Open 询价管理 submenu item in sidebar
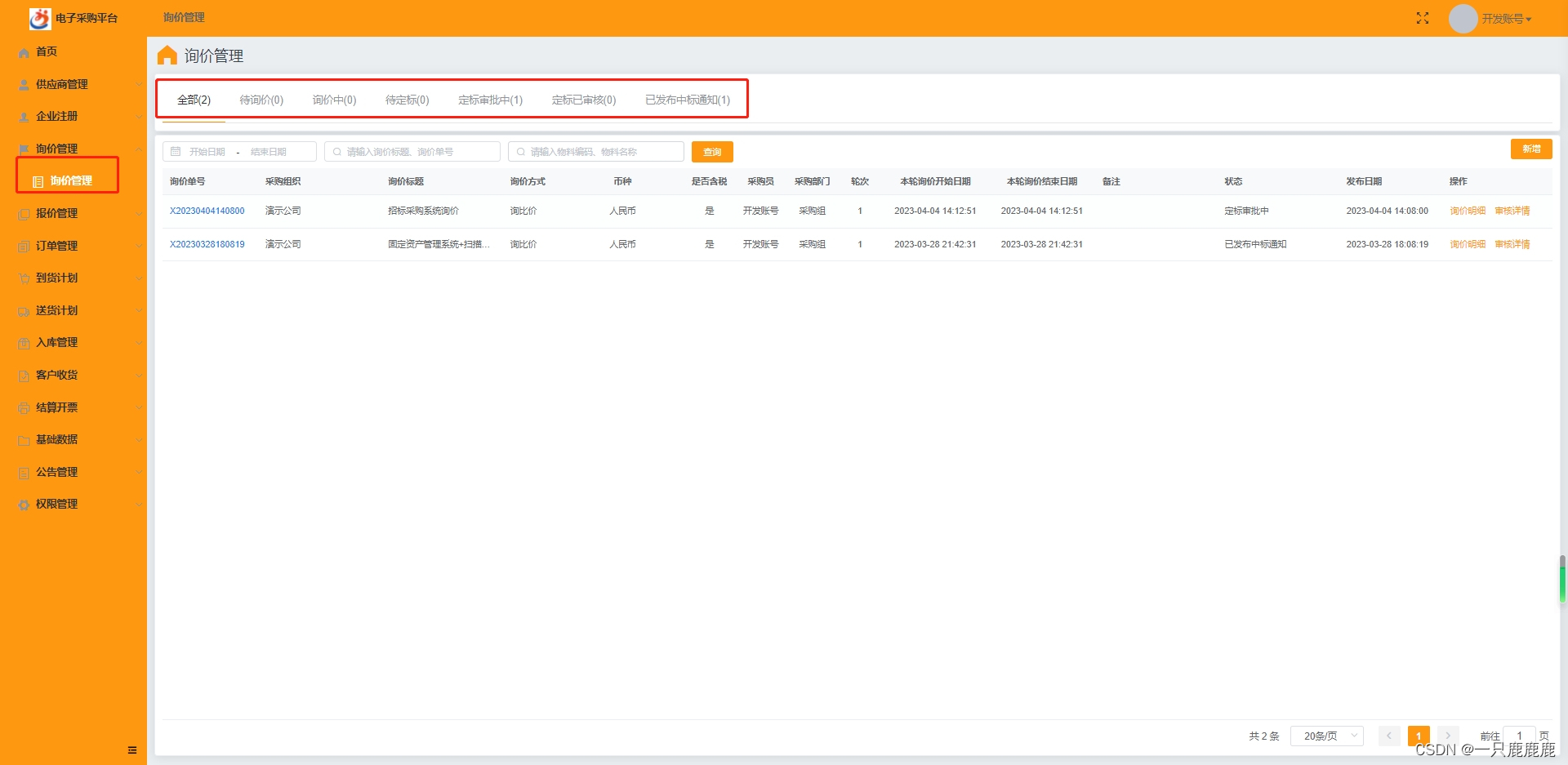Image resolution: width=1568 pixels, height=765 pixels. [x=71, y=180]
